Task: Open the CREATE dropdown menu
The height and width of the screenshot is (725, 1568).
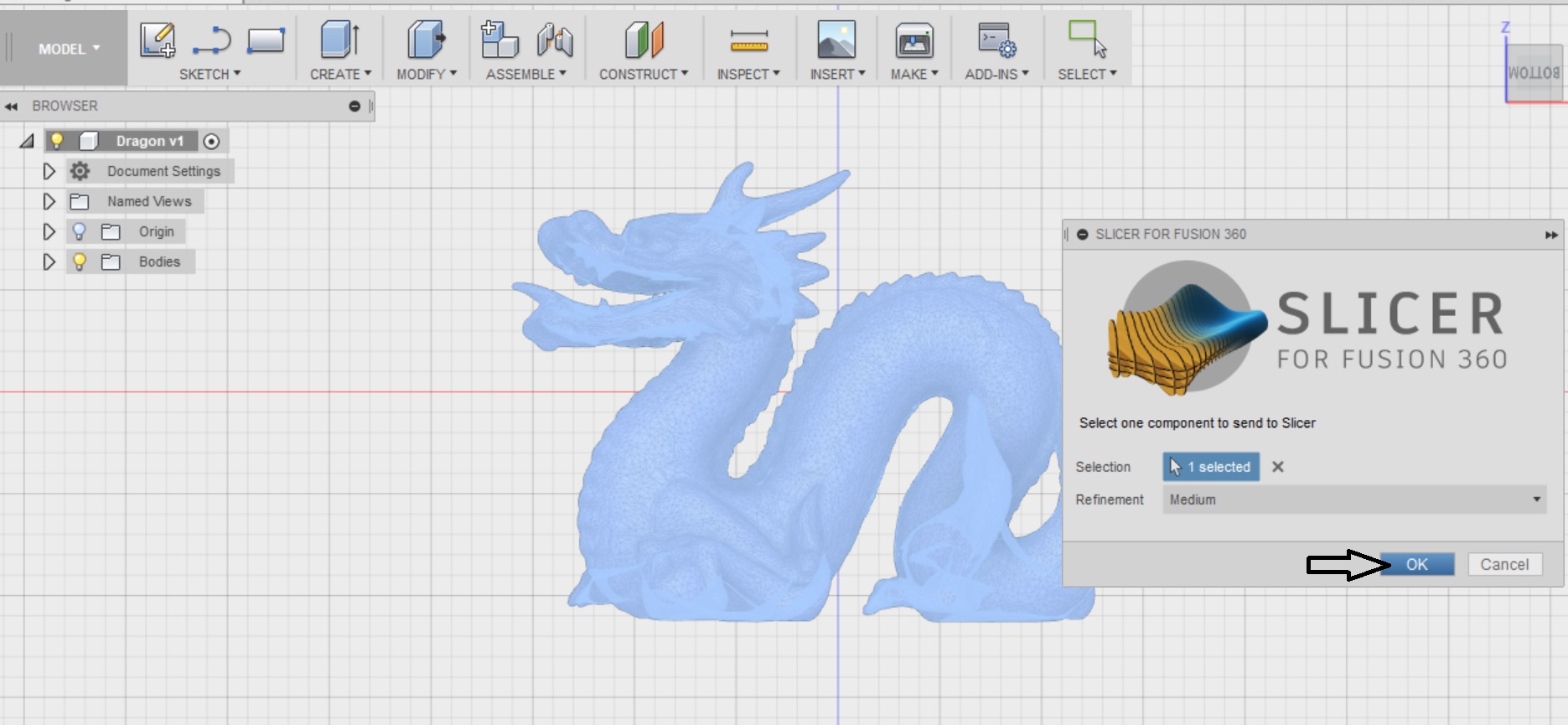Action: 340,74
